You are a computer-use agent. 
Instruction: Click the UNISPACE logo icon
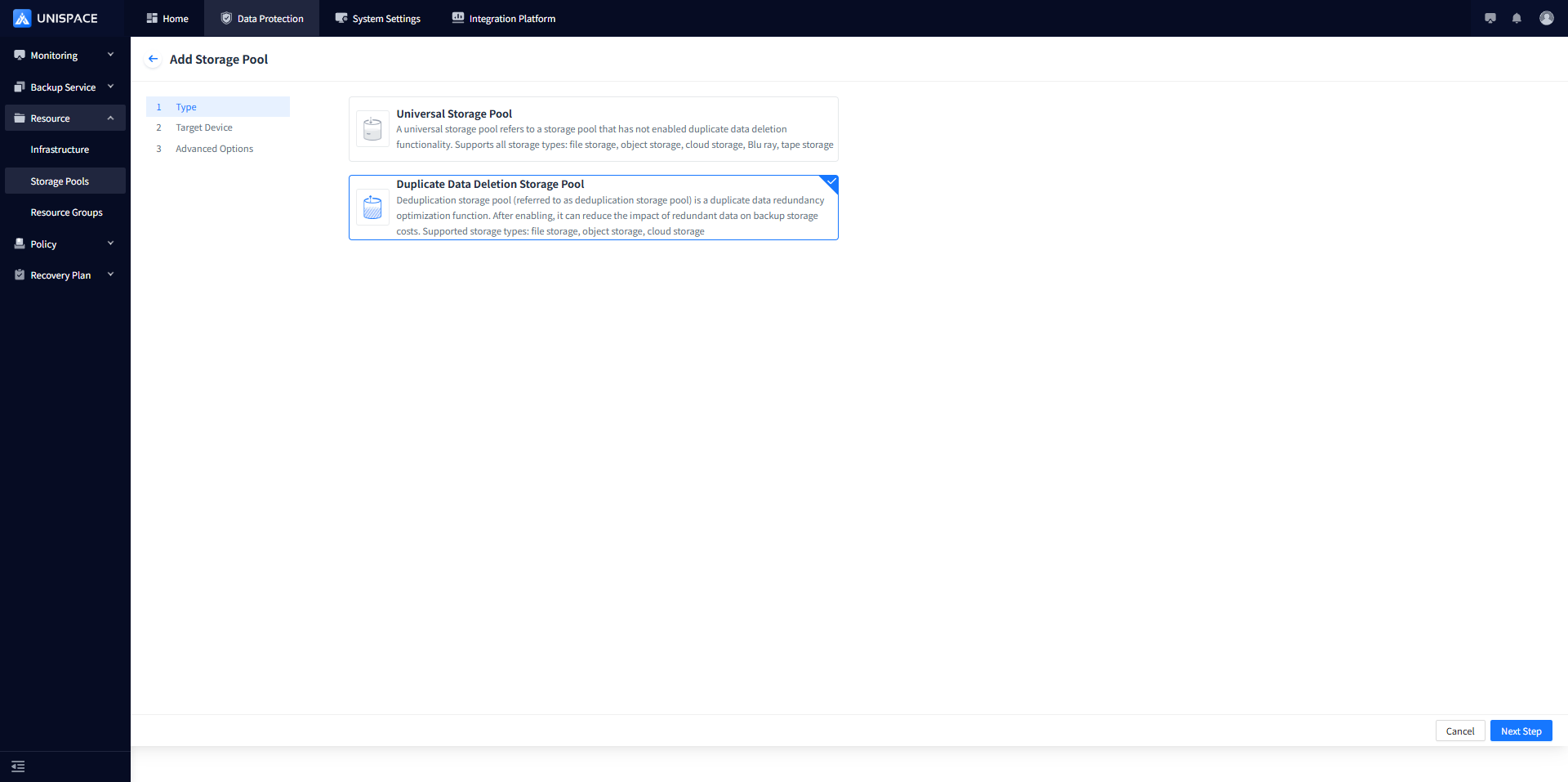(22, 18)
